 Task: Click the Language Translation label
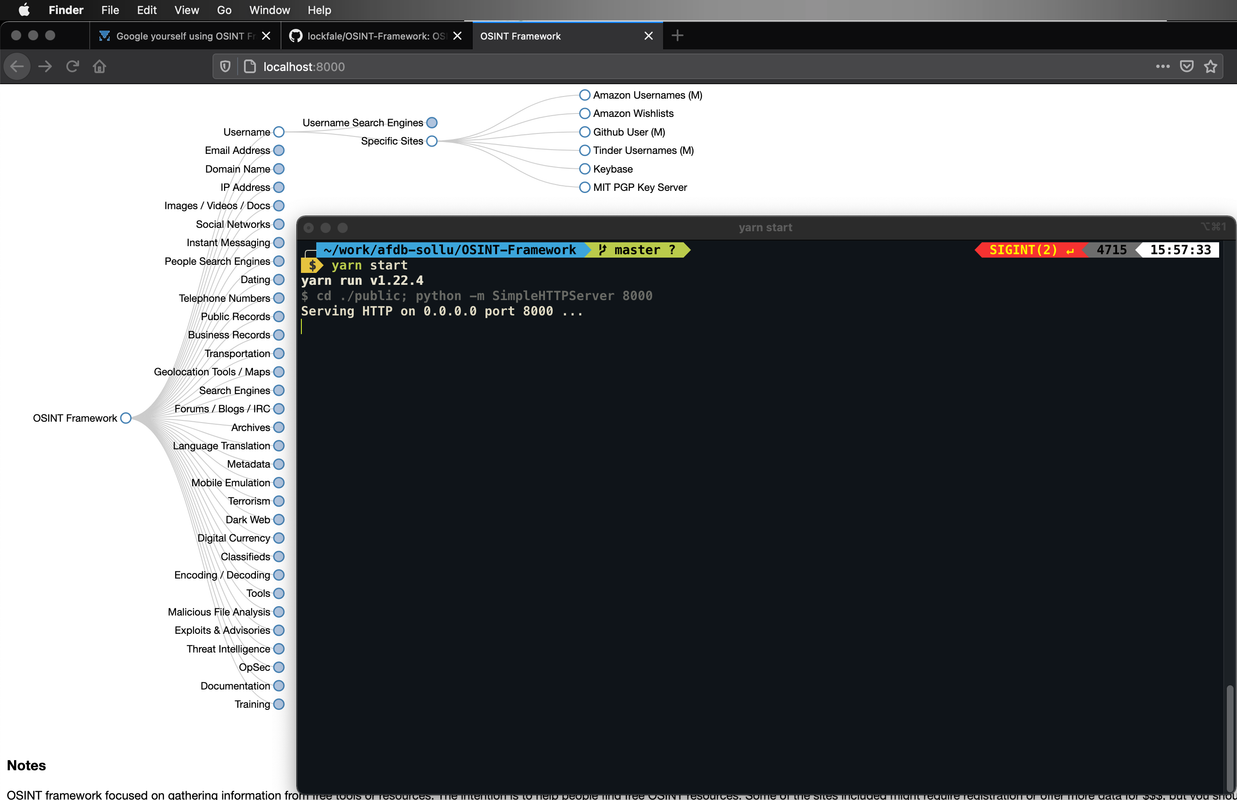point(222,446)
